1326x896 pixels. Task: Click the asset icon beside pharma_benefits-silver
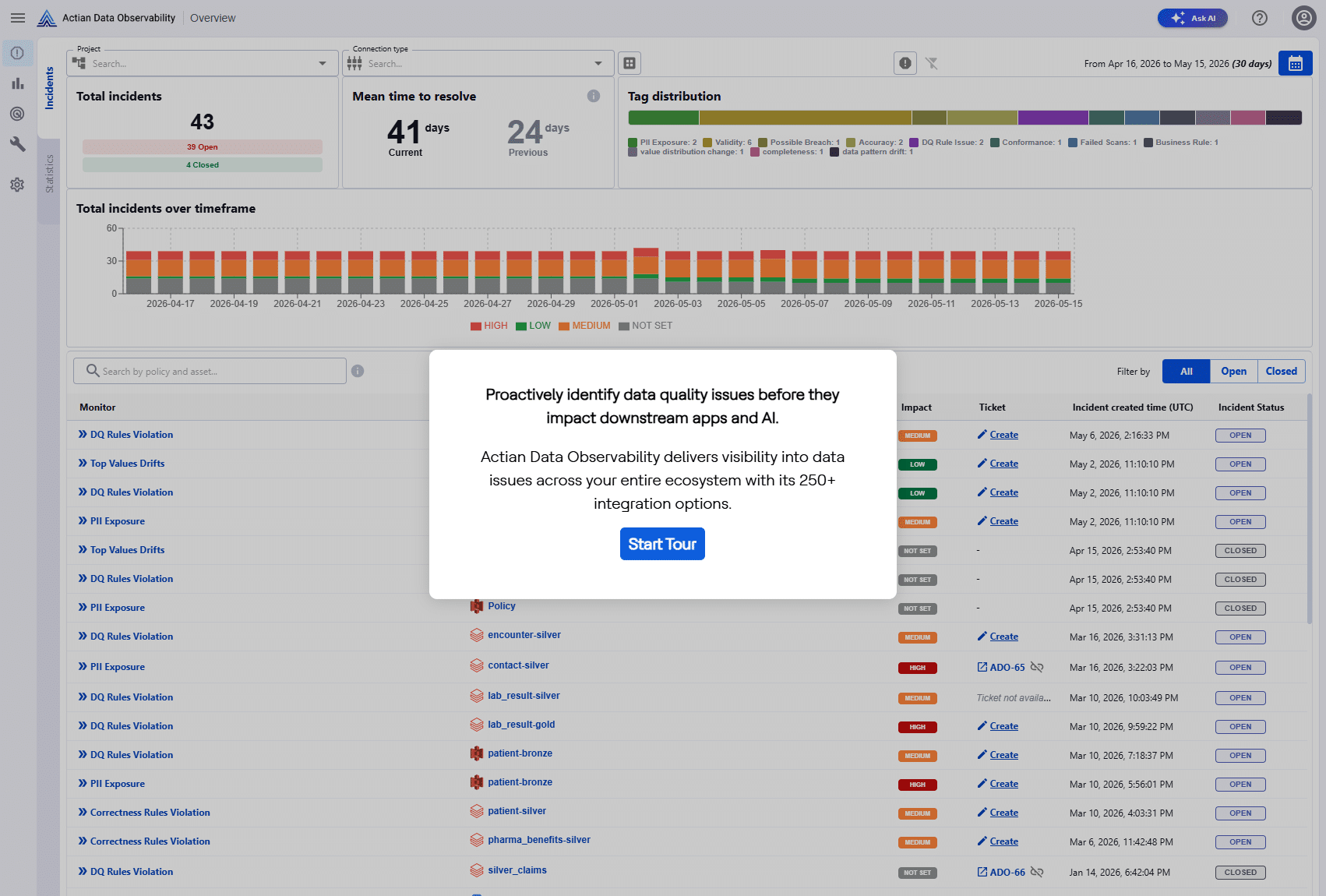[477, 840]
